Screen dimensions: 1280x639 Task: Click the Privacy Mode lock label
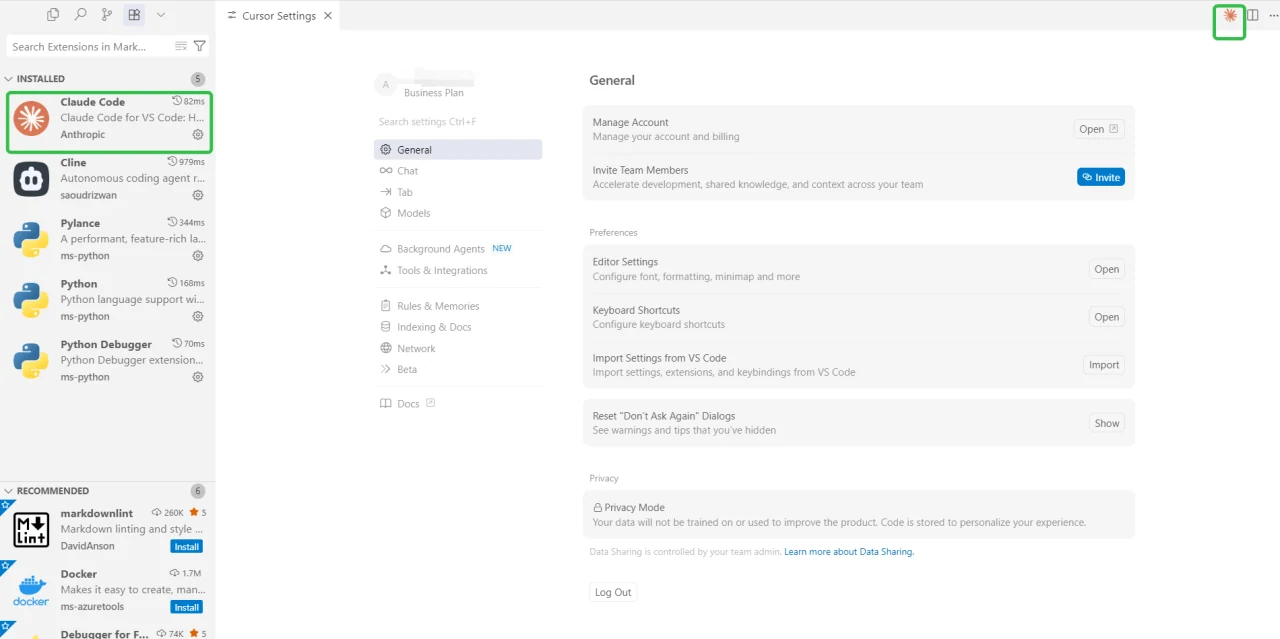(x=629, y=508)
